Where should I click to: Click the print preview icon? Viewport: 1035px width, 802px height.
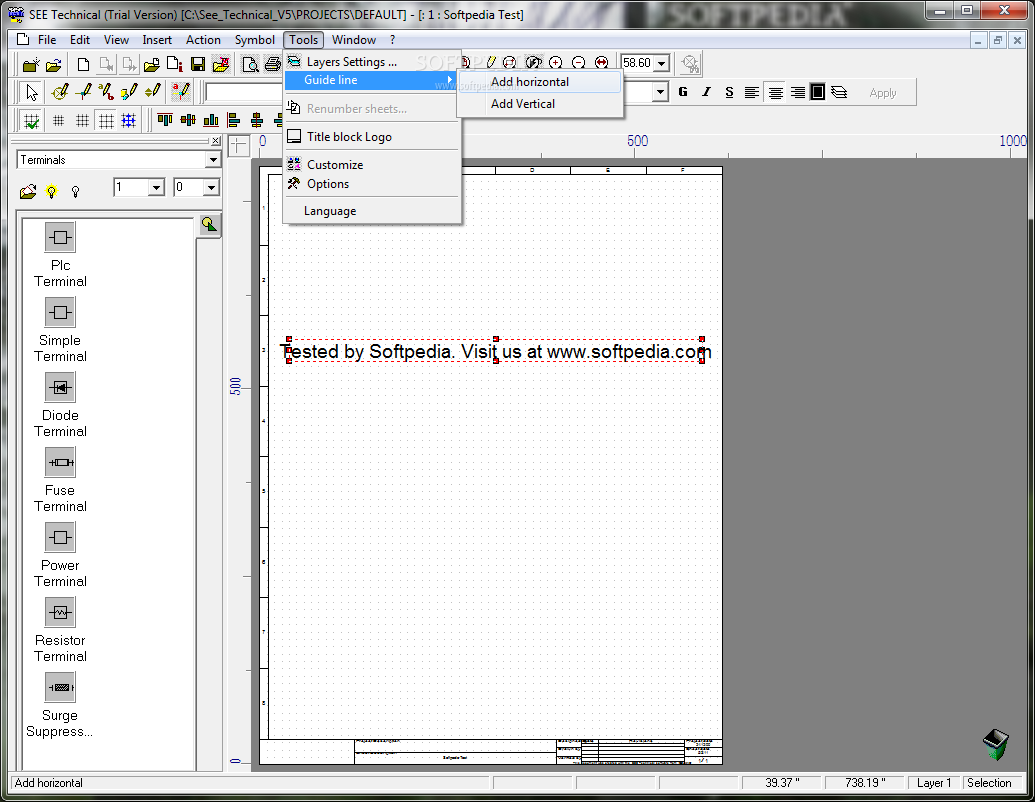coord(250,64)
